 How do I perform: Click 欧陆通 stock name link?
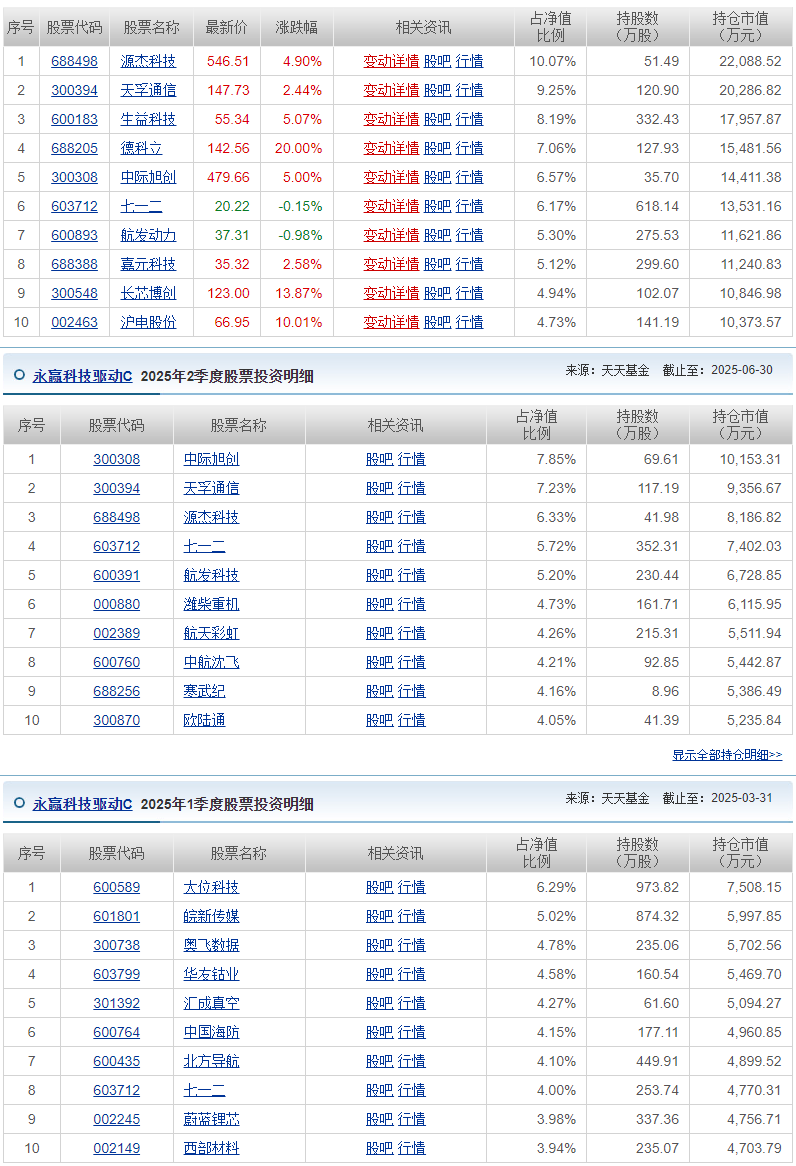tap(205, 721)
